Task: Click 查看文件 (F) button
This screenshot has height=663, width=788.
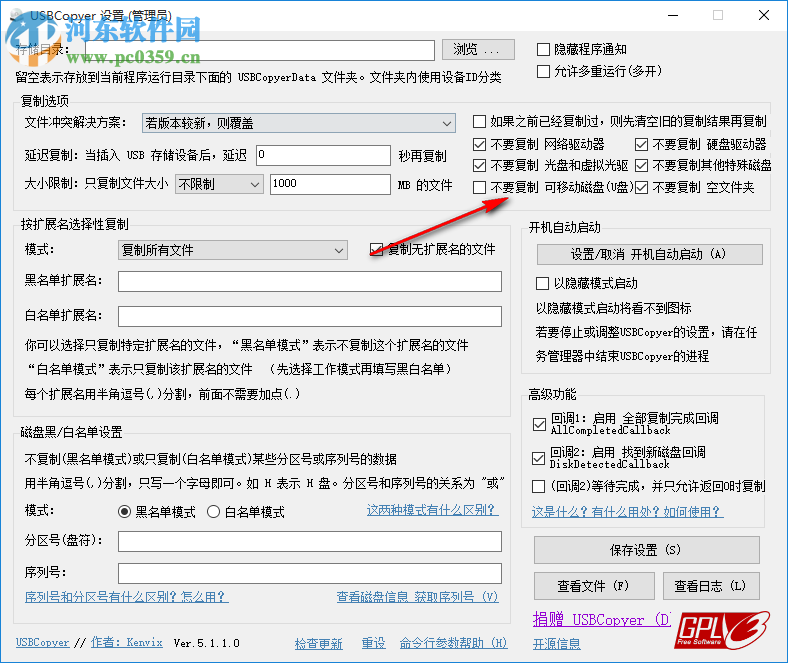Action: click(x=594, y=586)
